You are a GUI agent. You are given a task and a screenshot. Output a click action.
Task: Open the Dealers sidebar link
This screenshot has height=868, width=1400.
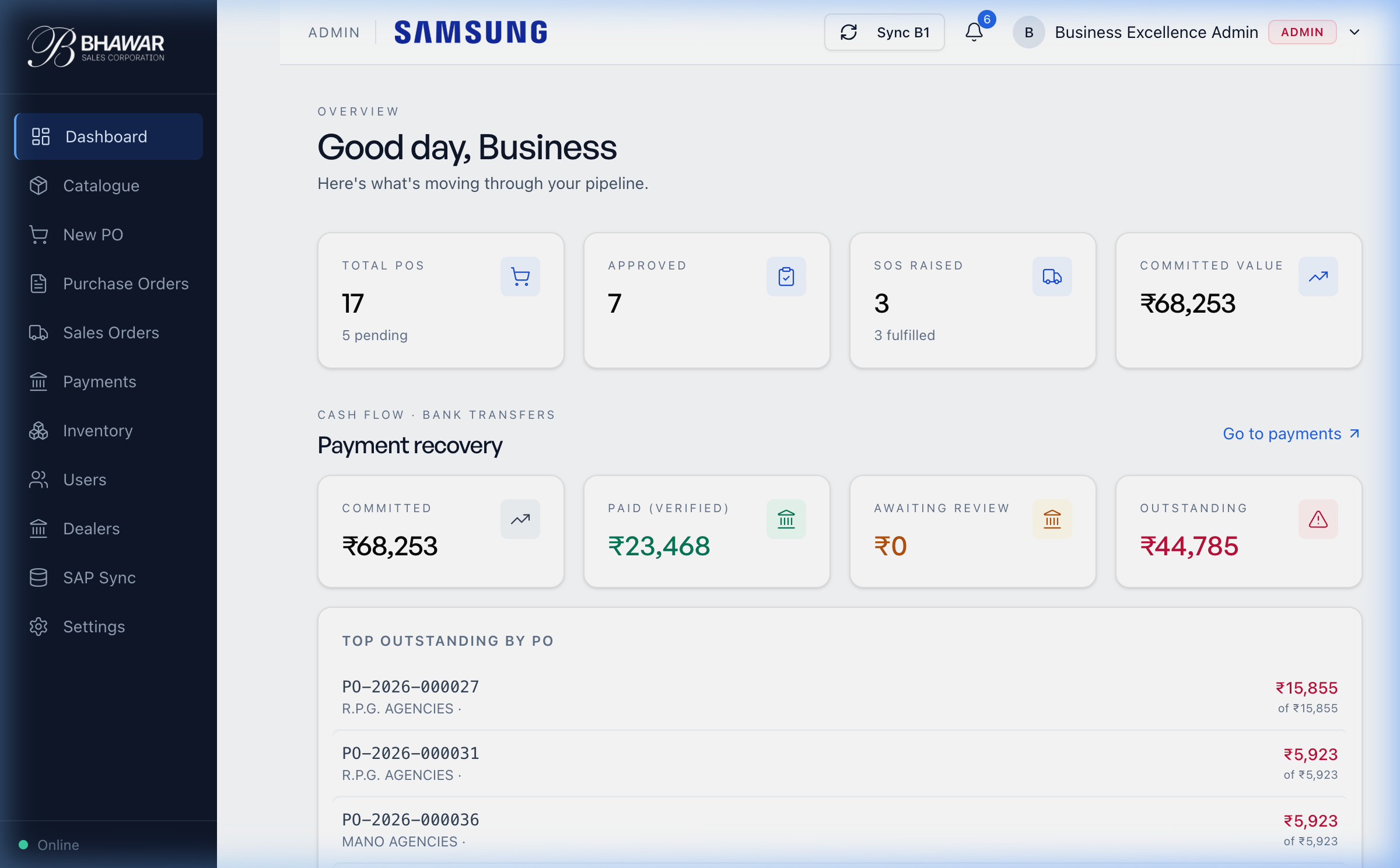coord(108,528)
